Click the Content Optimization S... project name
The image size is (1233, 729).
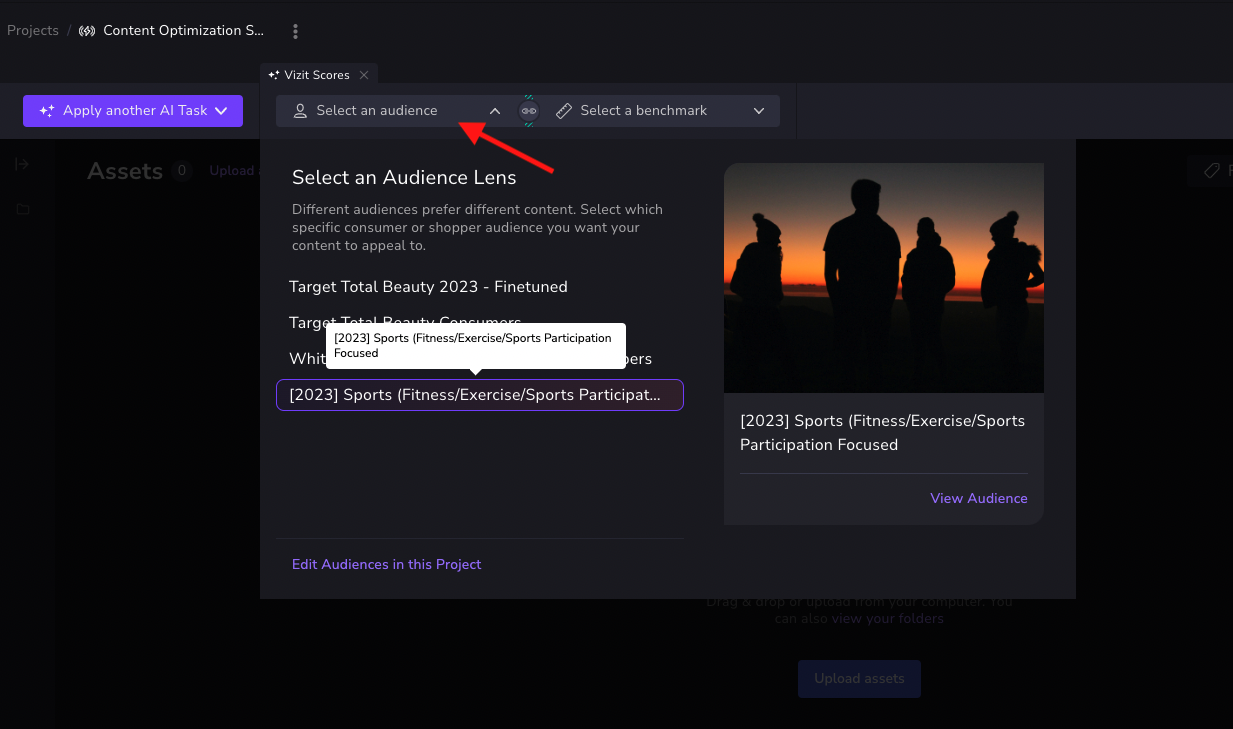[185, 31]
